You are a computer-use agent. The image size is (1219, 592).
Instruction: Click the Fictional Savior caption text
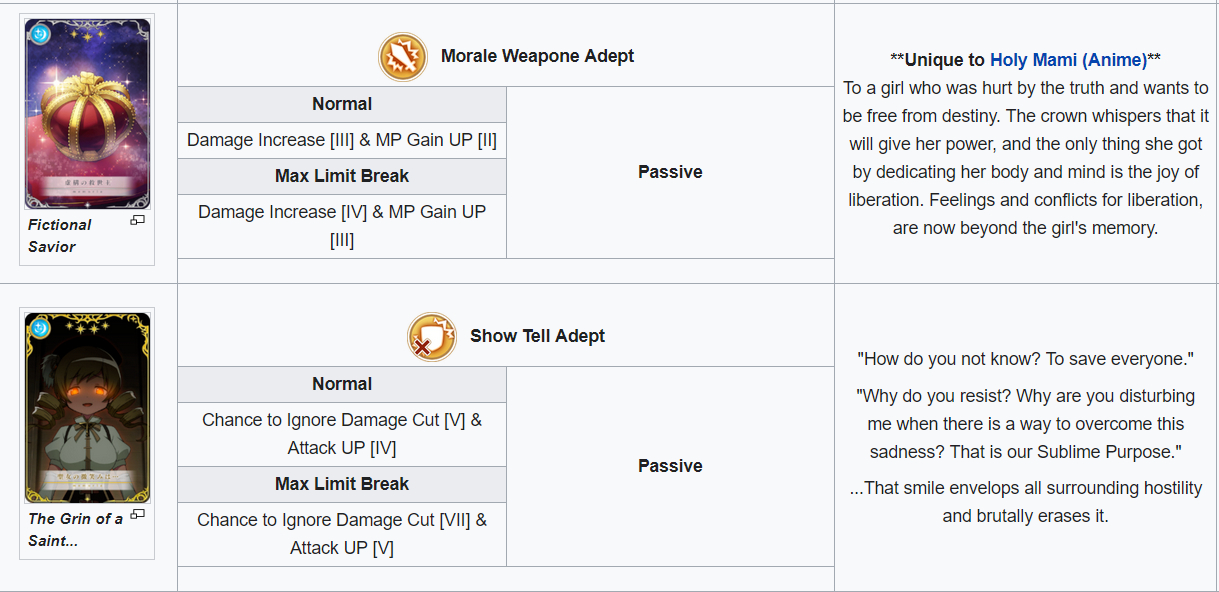click(x=60, y=236)
